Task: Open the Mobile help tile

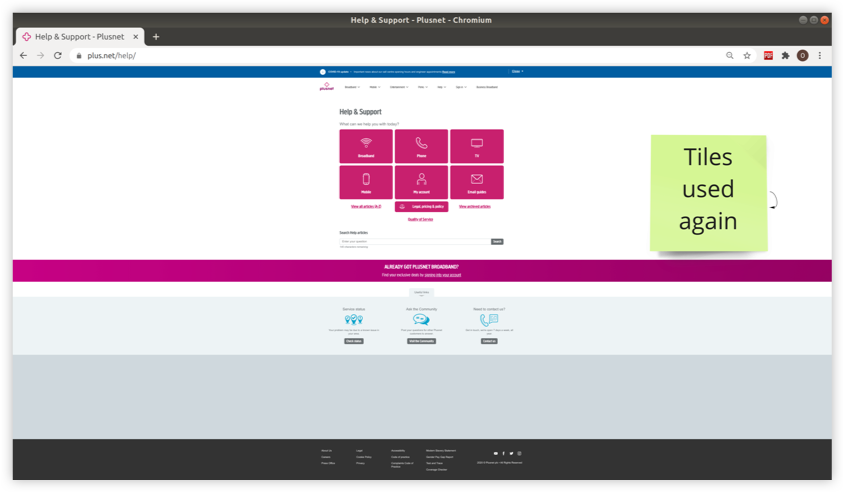Action: [x=366, y=182]
